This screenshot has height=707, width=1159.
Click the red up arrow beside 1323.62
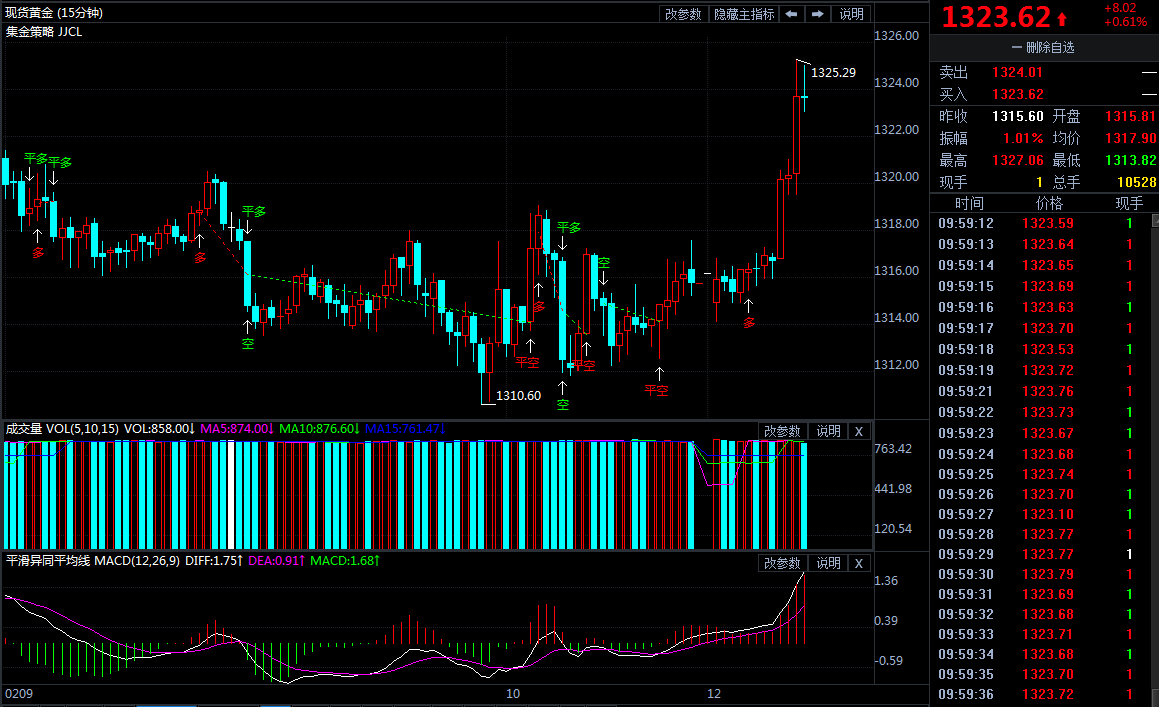pyautogui.click(x=1062, y=19)
